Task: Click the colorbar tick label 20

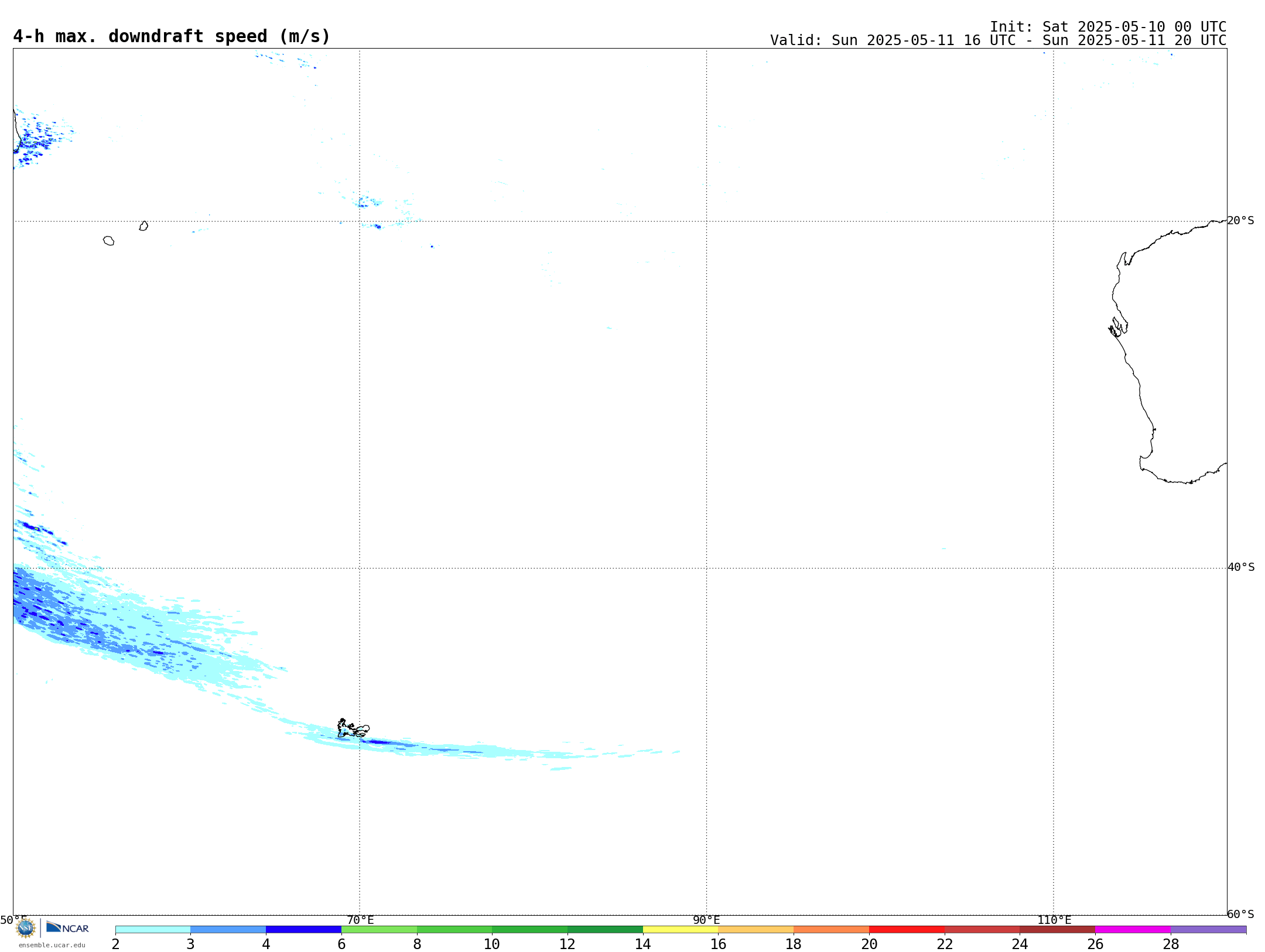Action: 869,944
